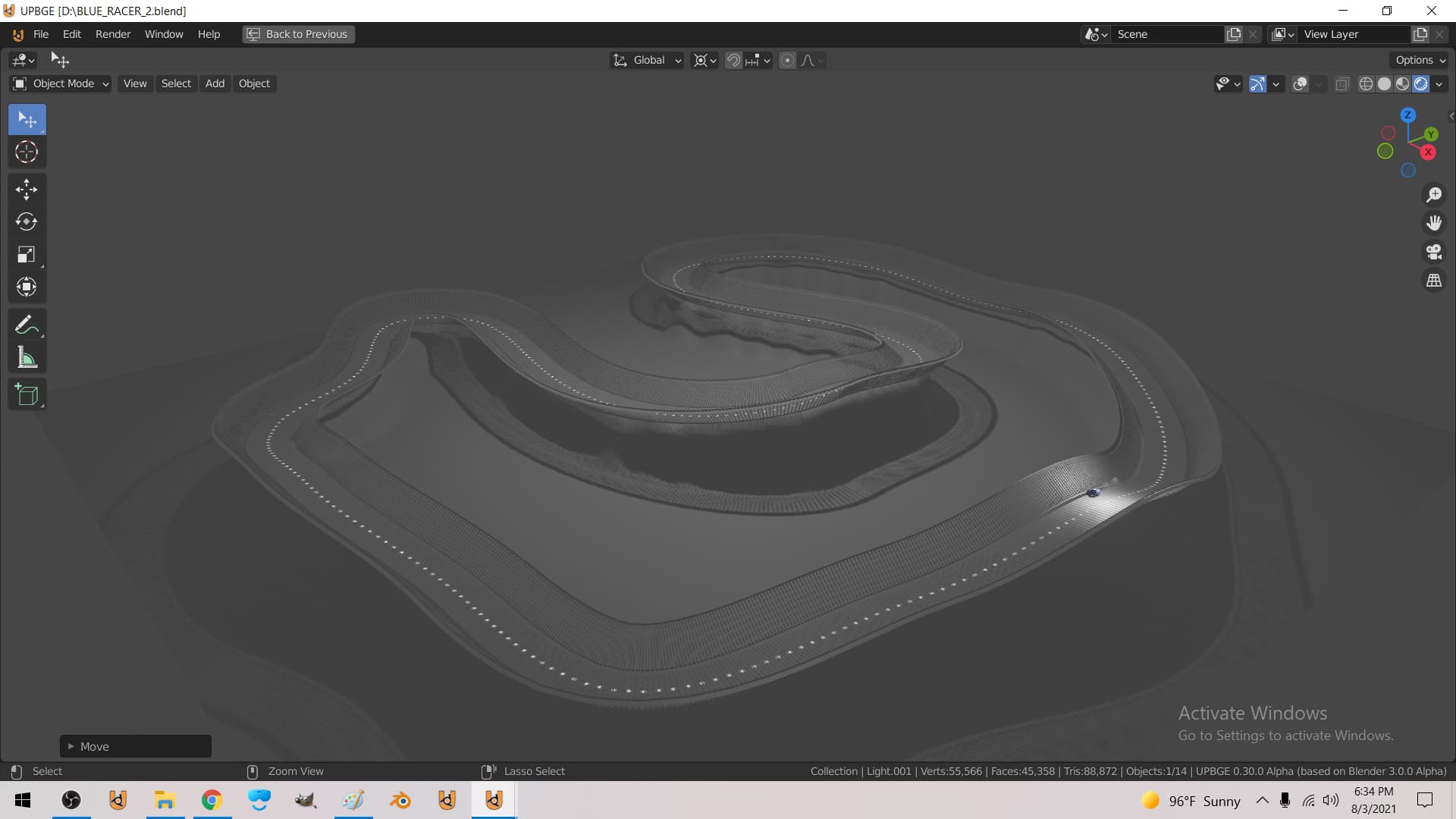Toggle show gizmos button
The width and height of the screenshot is (1456, 819).
coord(1257,84)
